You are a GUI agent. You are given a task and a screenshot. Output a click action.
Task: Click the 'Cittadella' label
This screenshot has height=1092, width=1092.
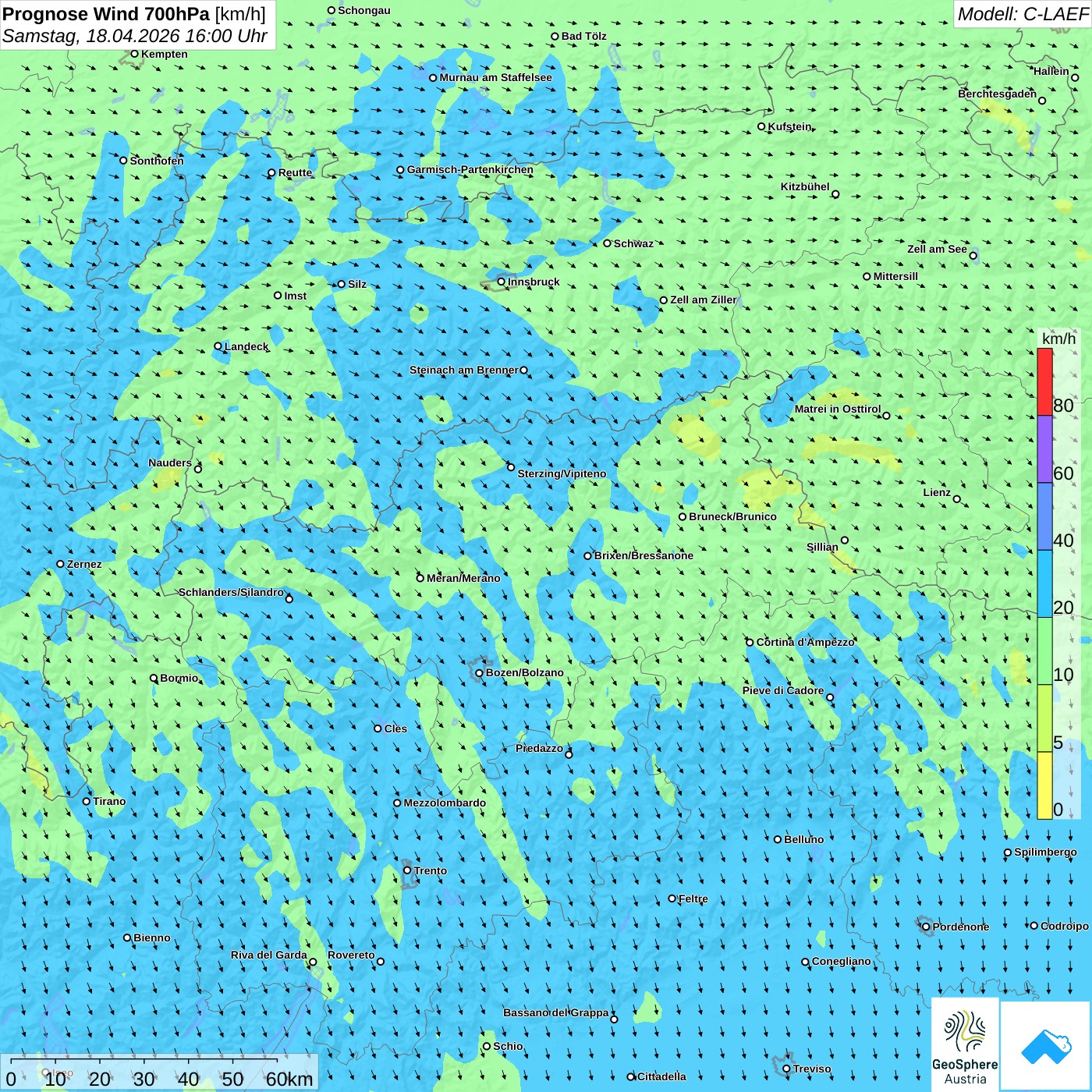pyautogui.click(x=662, y=1076)
